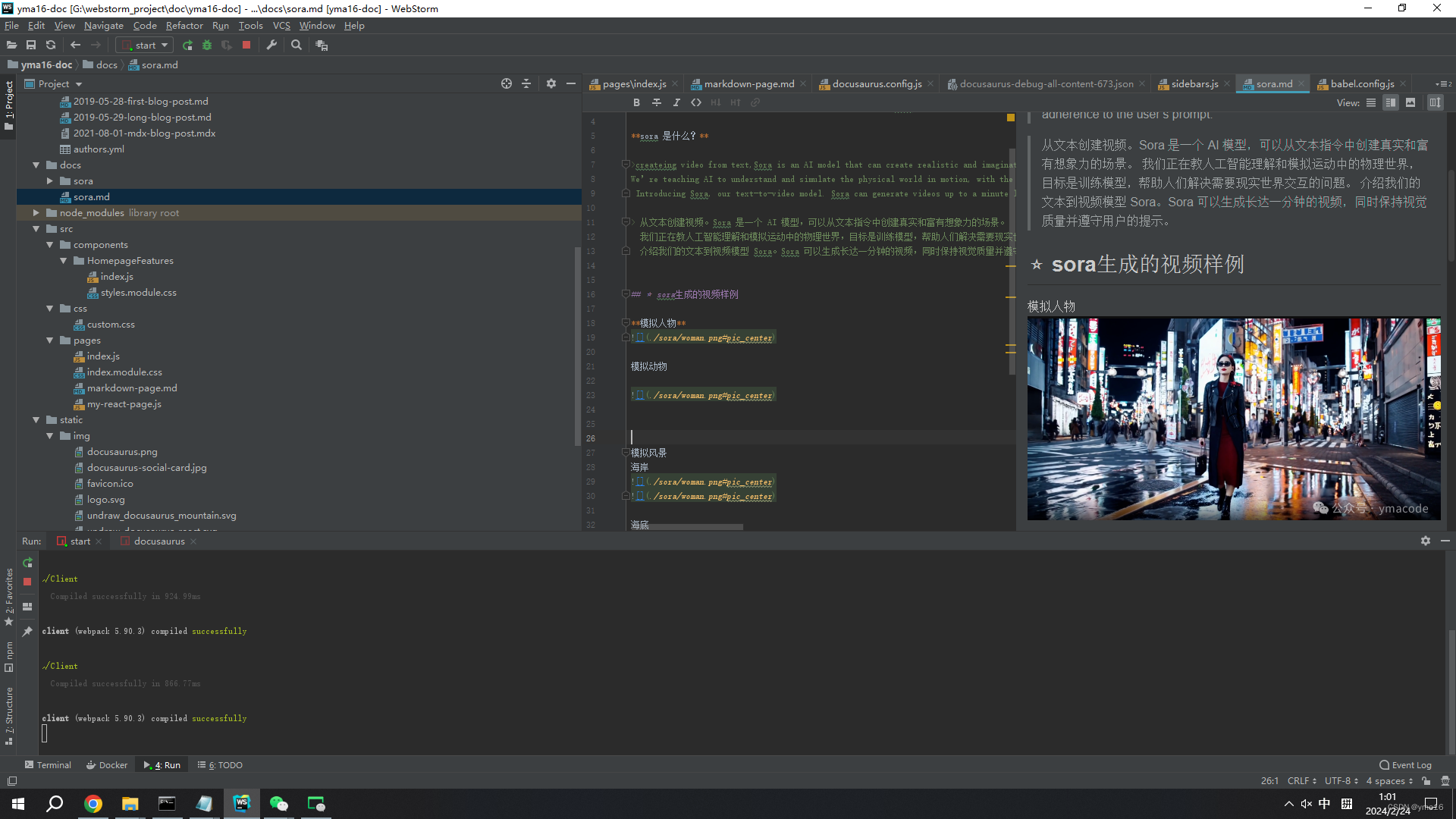Apply Italic formatting in markdown toolbar
This screenshot has height=819, width=1456.
pos(676,102)
